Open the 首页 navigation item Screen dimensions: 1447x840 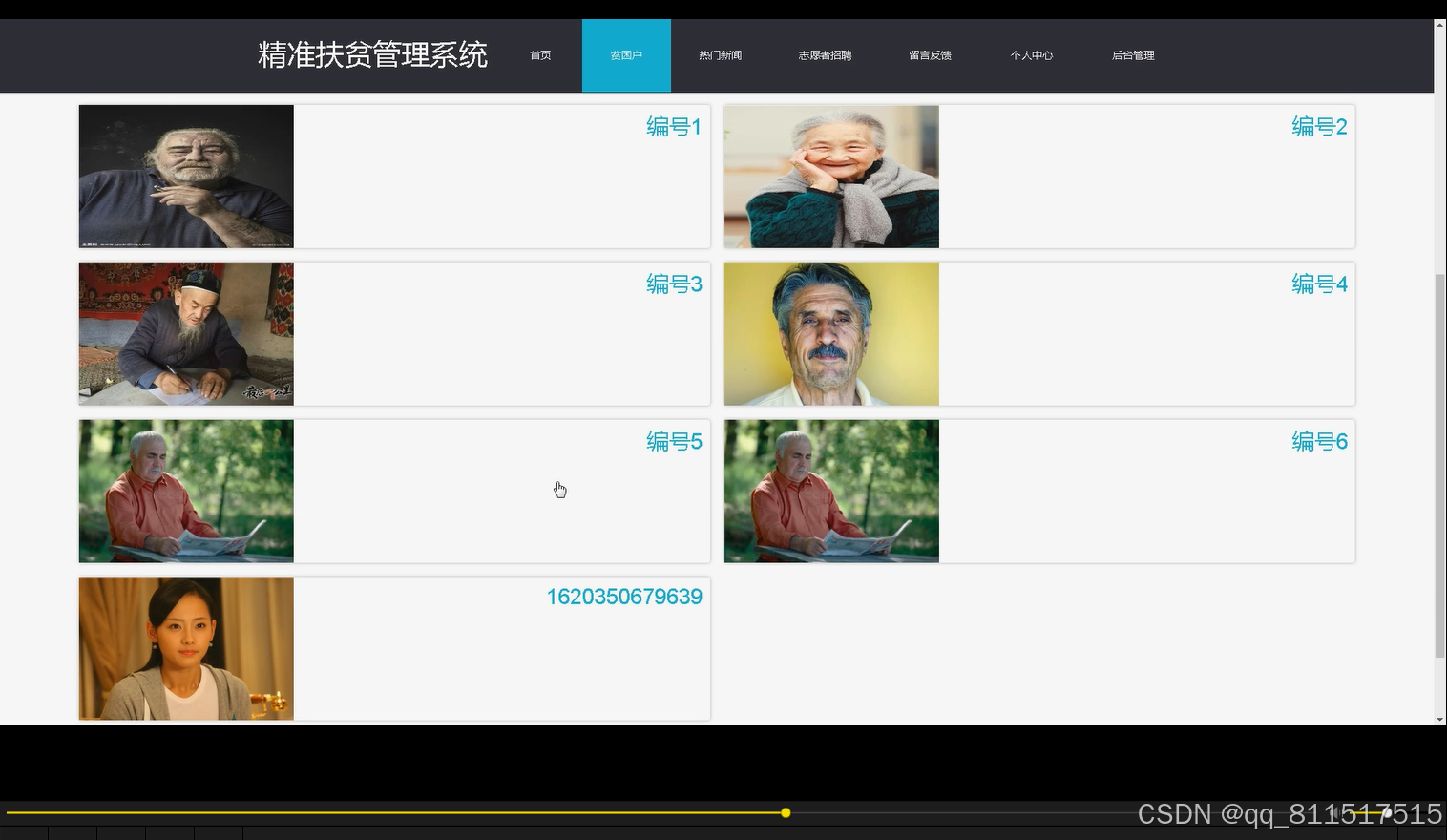tap(539, 54)
